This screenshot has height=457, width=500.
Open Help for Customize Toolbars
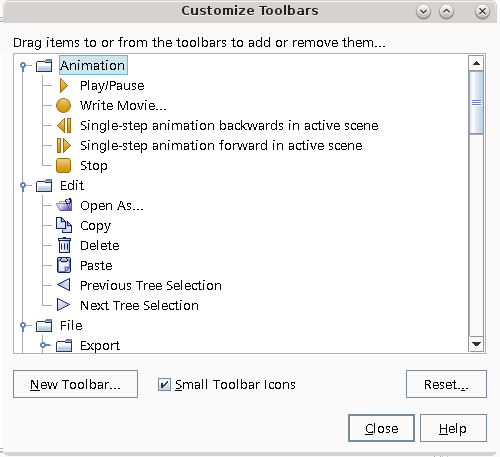(x=453, y=428)
